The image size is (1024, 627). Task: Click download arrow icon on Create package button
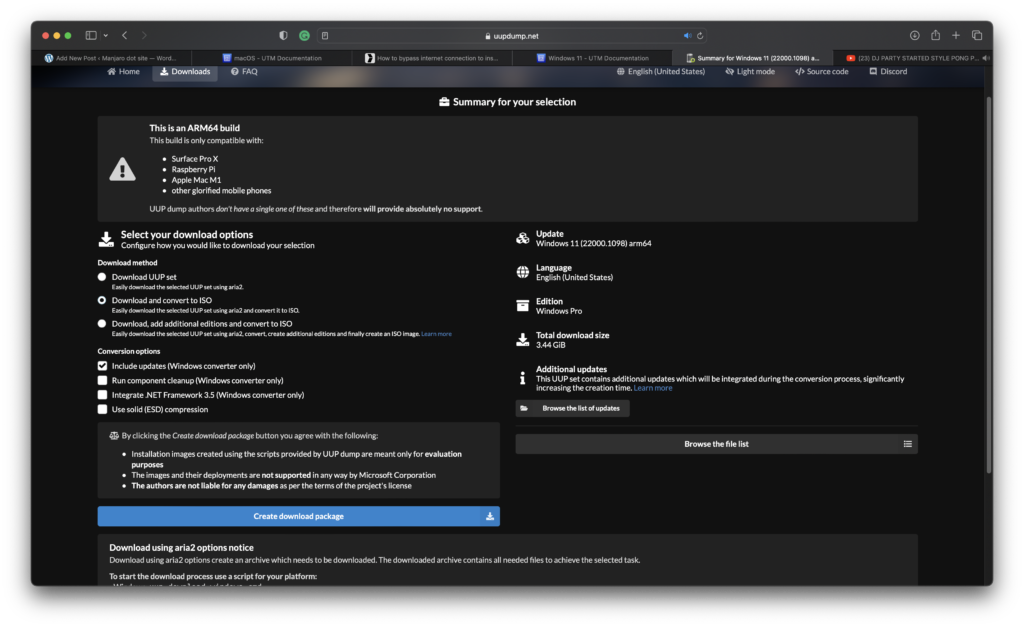coord(490,516)
